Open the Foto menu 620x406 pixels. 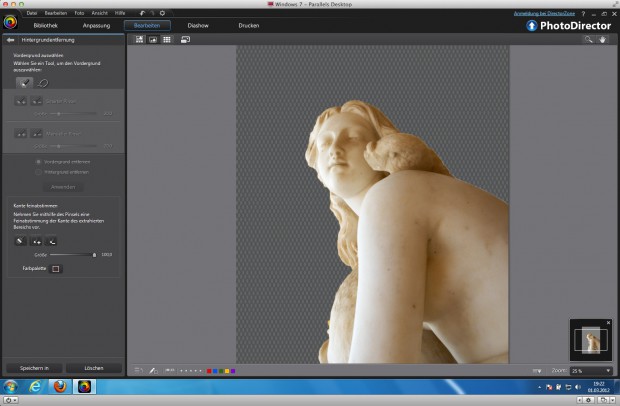(79, 13)
